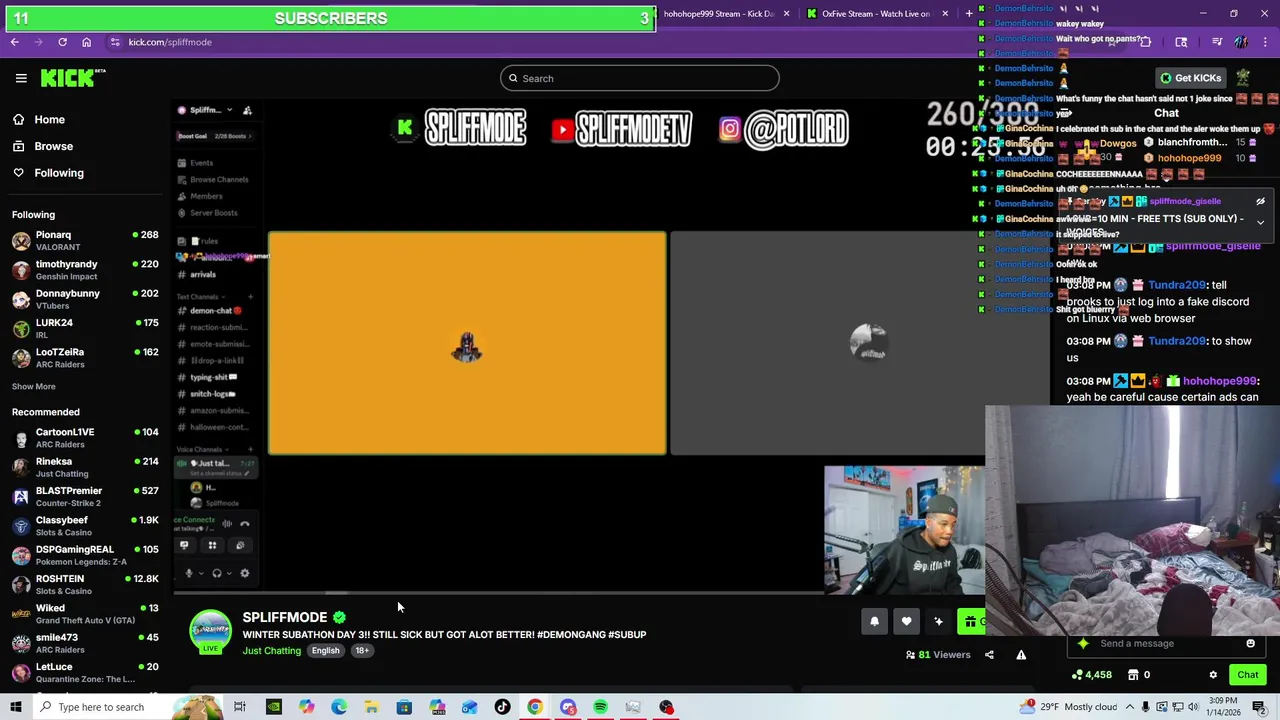The height and width of the screenshot is (720, 1280).
Task: Open recommended channel CartoonL1VE
Action: click(x=85, y=438)
